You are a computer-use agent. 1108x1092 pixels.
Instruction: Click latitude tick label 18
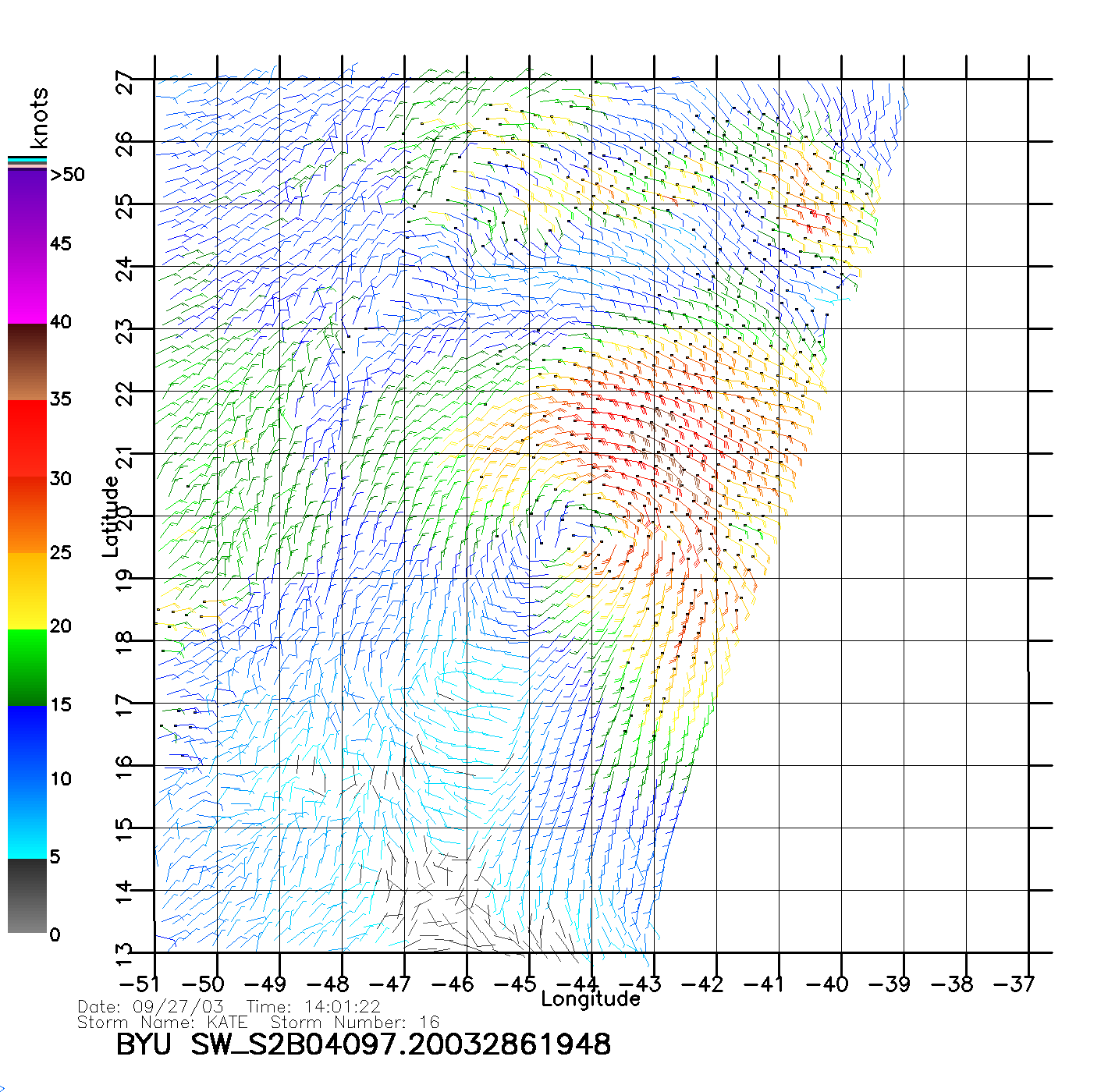(x=124, y=643)
